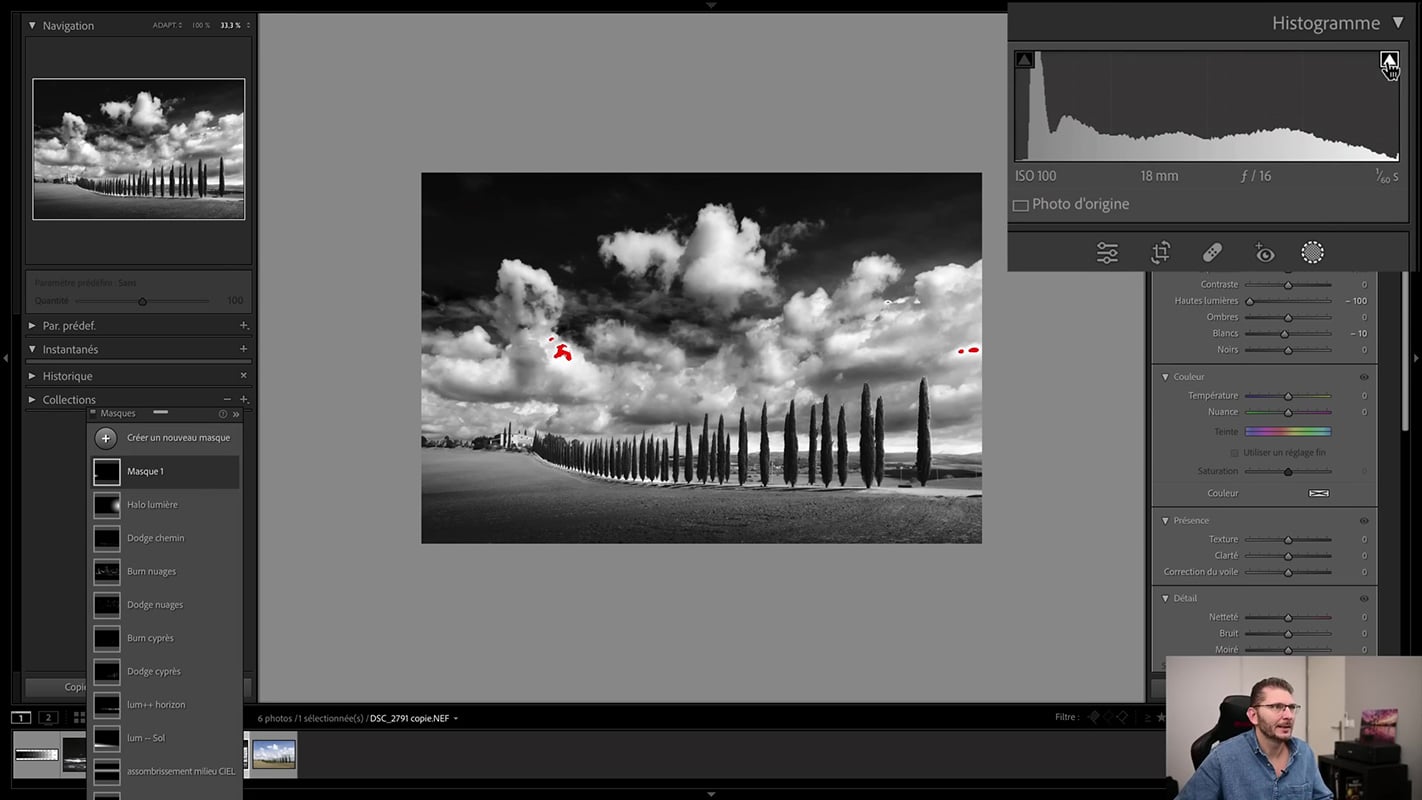Open grid view icon in filmstrip bar

79,718
